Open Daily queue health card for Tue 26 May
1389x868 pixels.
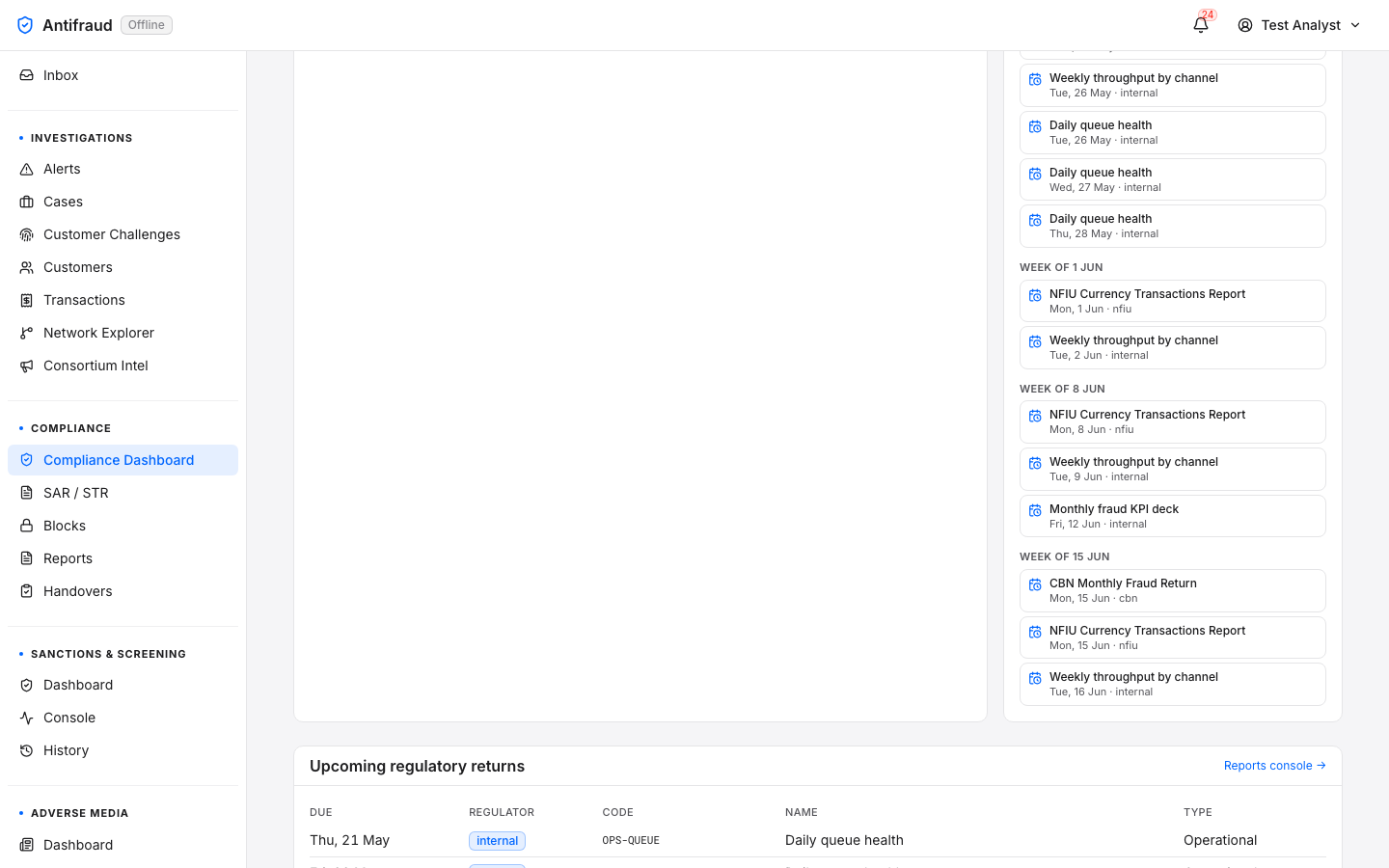[1173, 132]
